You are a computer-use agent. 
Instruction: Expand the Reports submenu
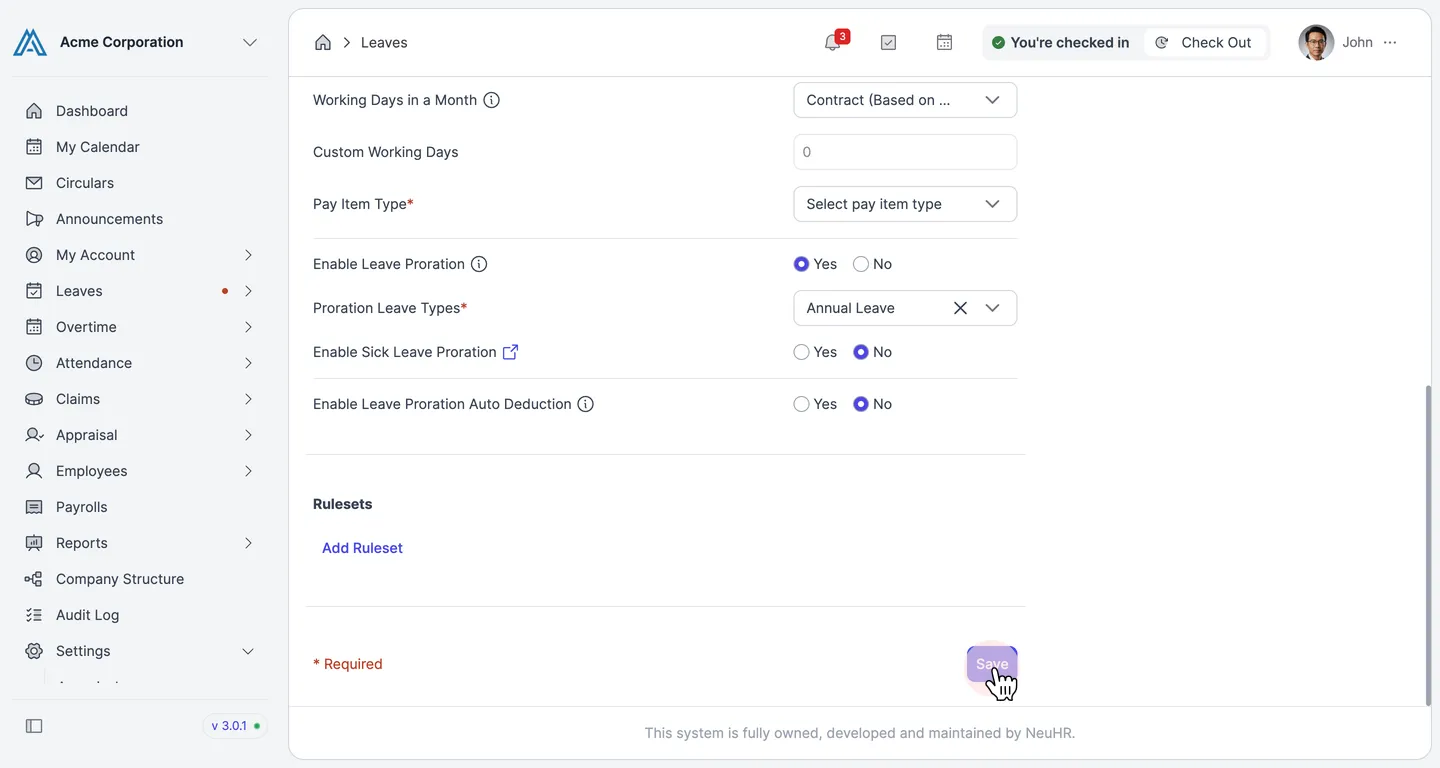tap(248, 543)
